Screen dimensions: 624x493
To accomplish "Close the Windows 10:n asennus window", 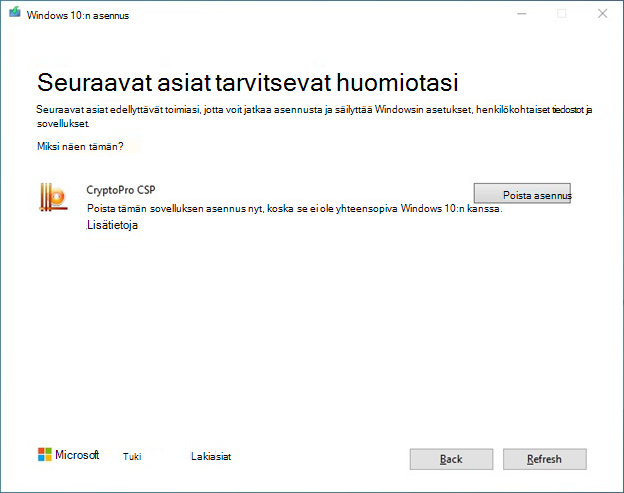I will point(603,14).
